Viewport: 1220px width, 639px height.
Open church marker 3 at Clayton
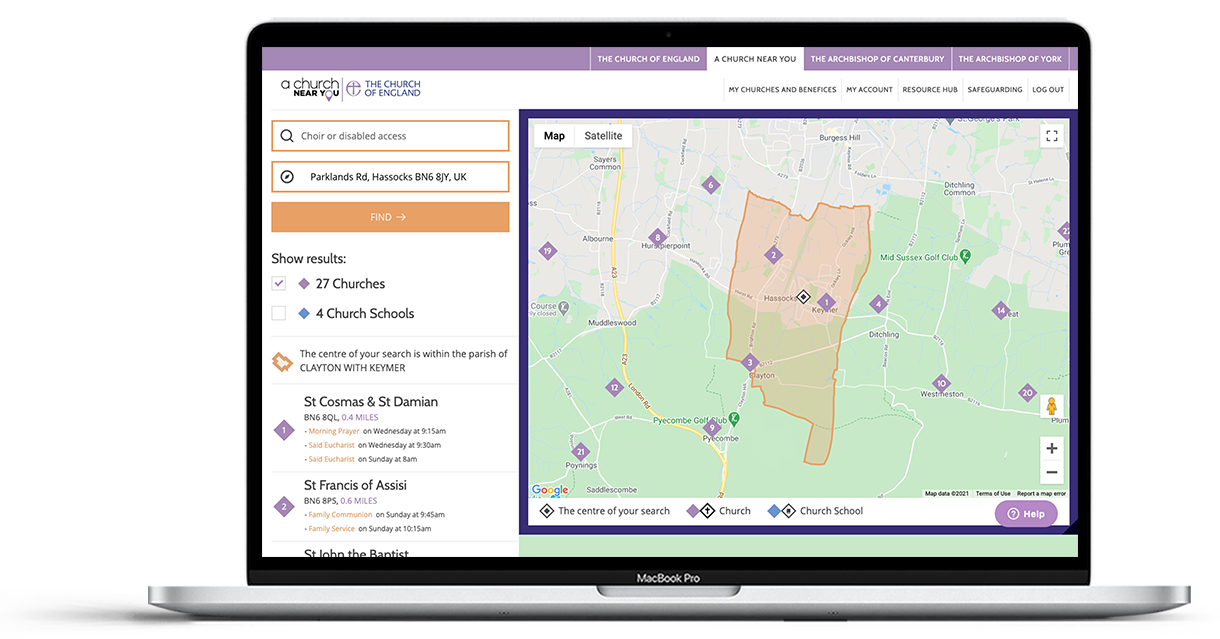(749, 363)
